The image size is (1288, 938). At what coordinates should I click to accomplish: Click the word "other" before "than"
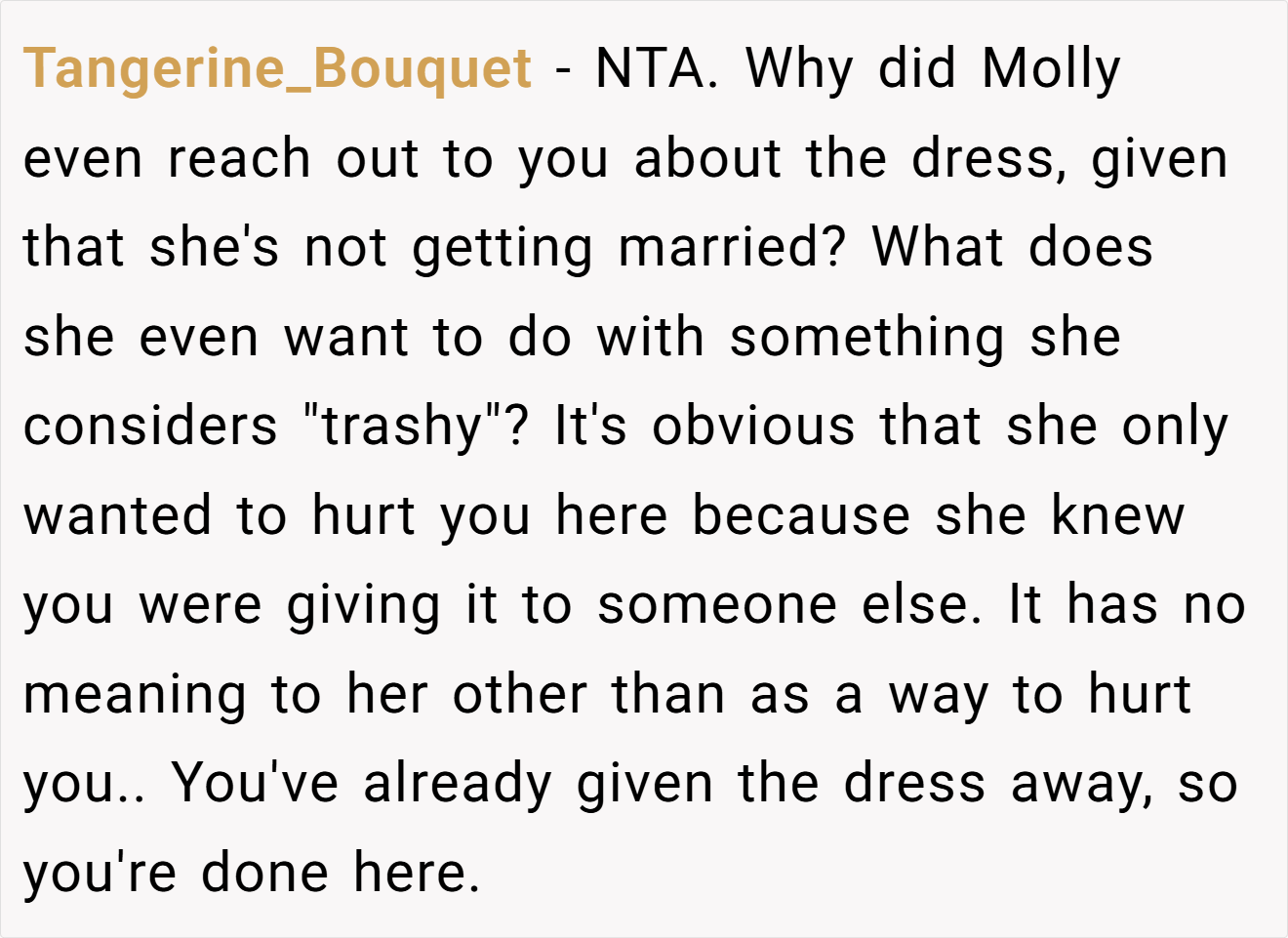(x=520, y=695)
